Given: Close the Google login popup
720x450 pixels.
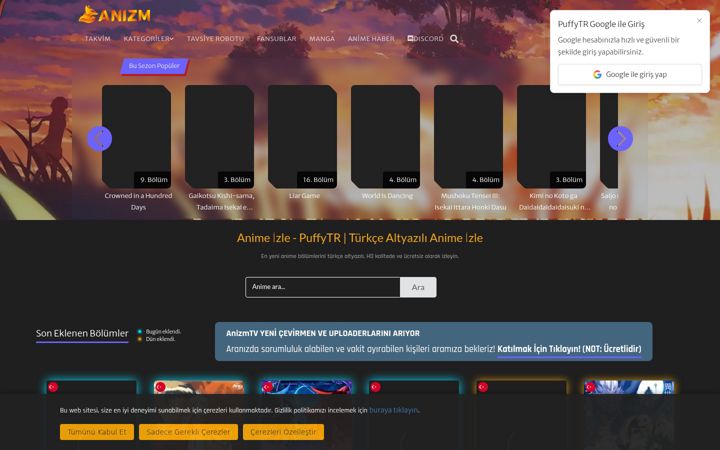Looking at the screenshot, I should (x=699, y=21).
